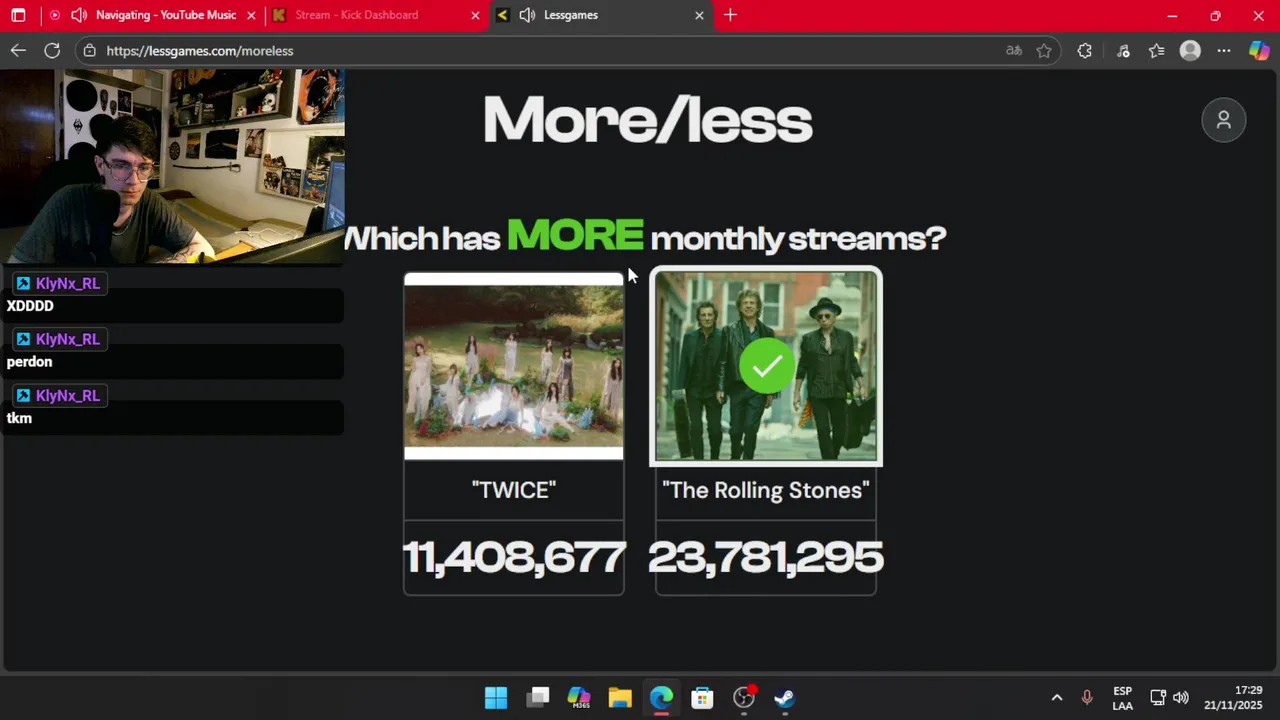Open the translate page icon

(x=1014, y=50)
